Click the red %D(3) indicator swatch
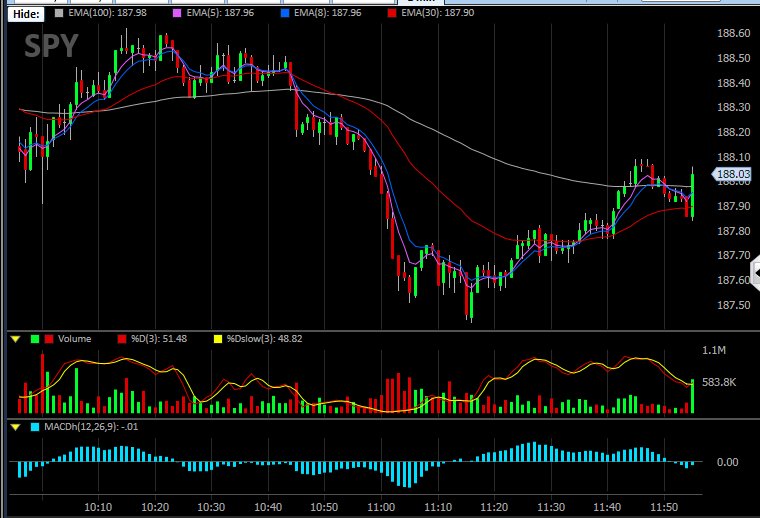Image resolution: width=760 pixels, height=518 pixels. [x=122, y=339]
